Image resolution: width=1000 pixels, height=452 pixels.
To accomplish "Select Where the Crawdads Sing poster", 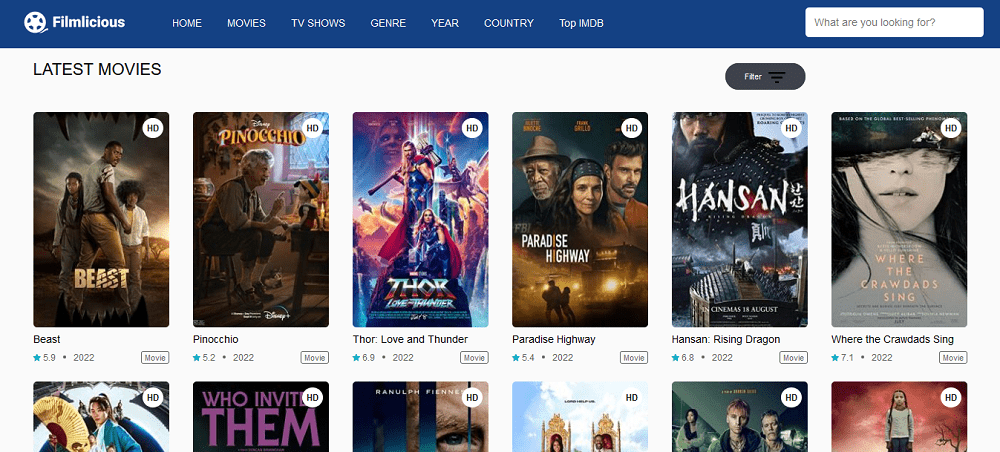I will pyautogui.click(x=899, y=219).
